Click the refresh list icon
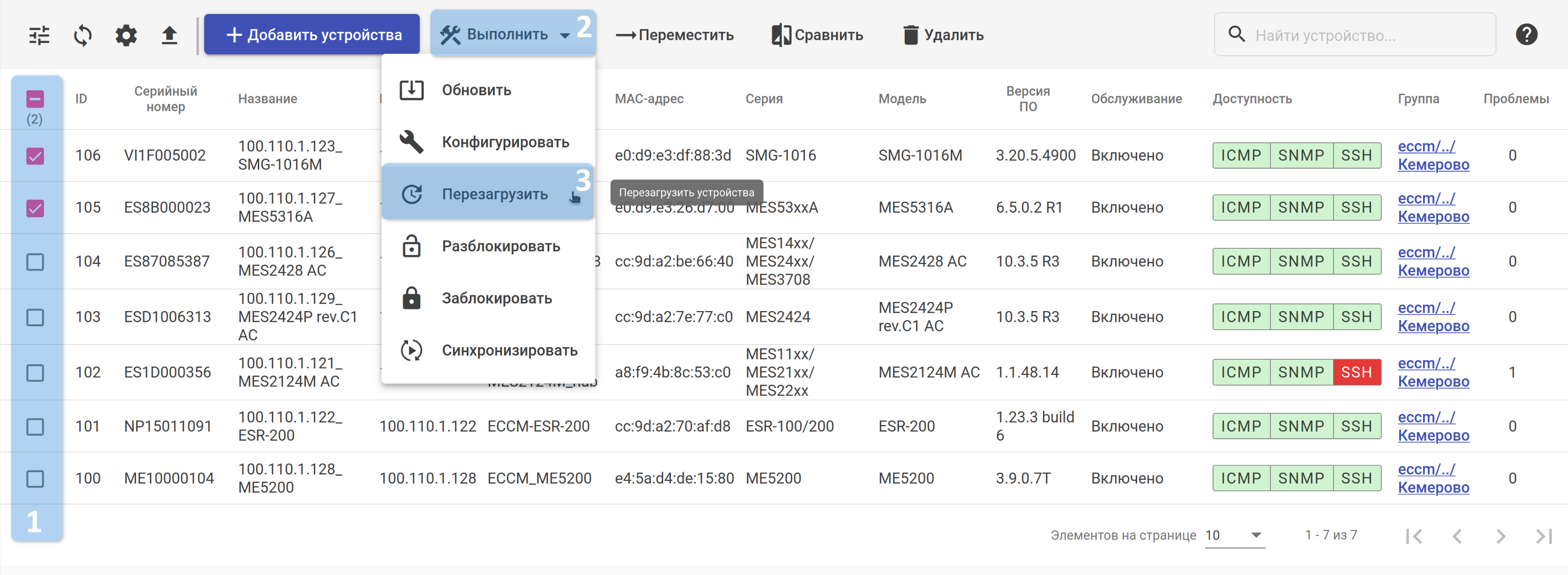1568x575 pixels. tap(83, 35)
